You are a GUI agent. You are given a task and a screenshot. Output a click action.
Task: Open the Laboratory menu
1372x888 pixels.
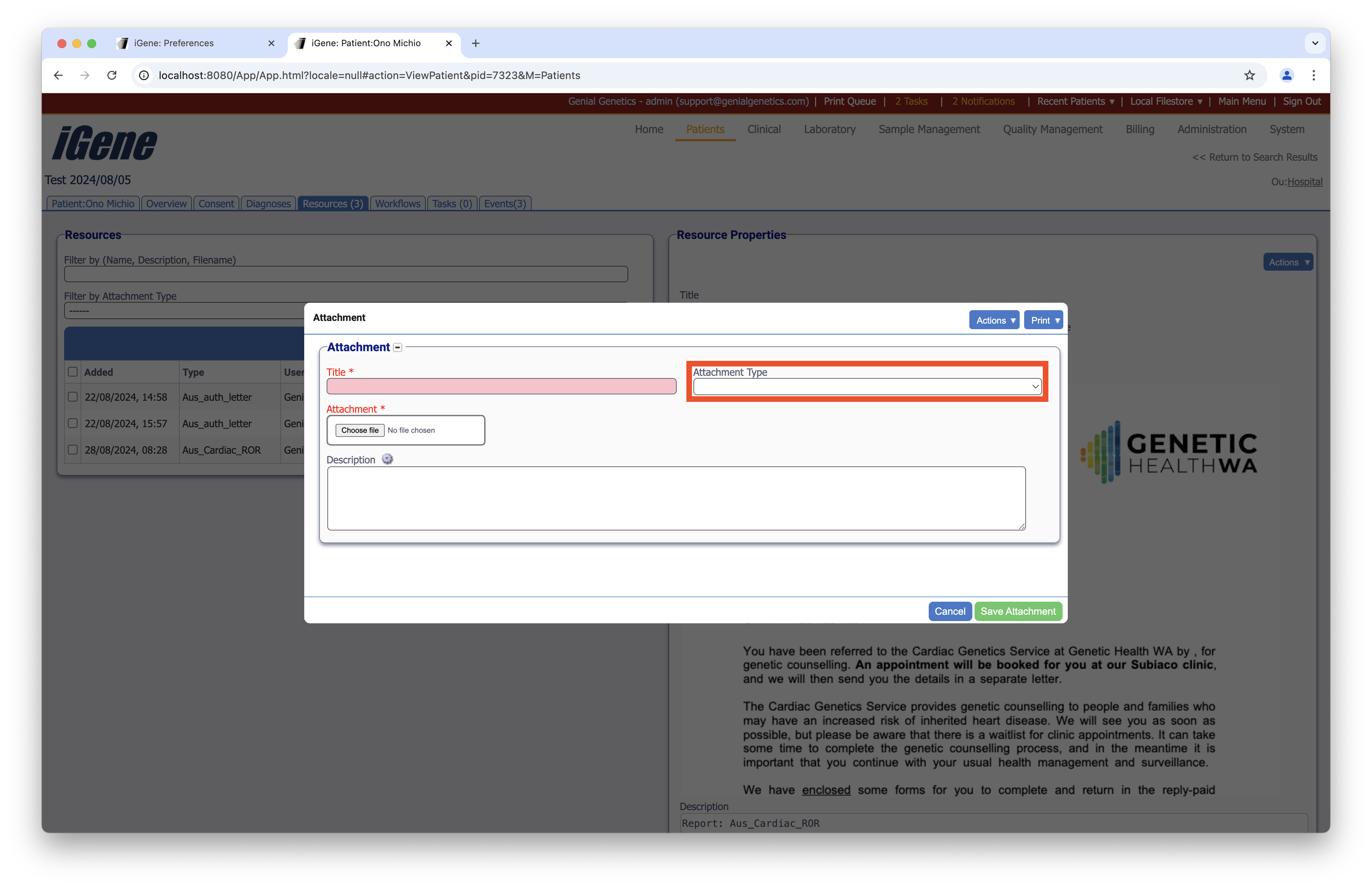coord(829,130)
